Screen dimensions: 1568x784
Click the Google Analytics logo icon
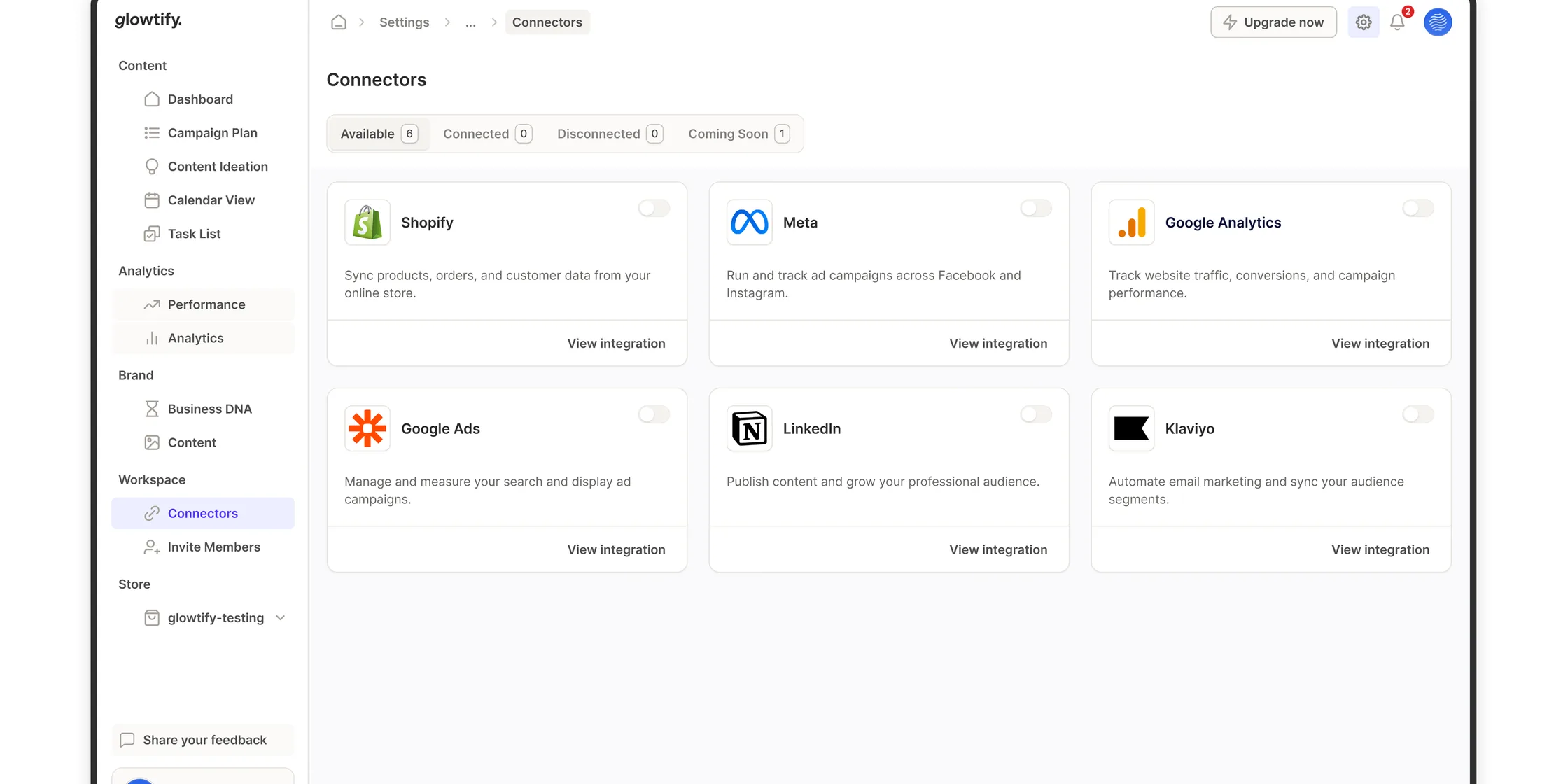1131,223
